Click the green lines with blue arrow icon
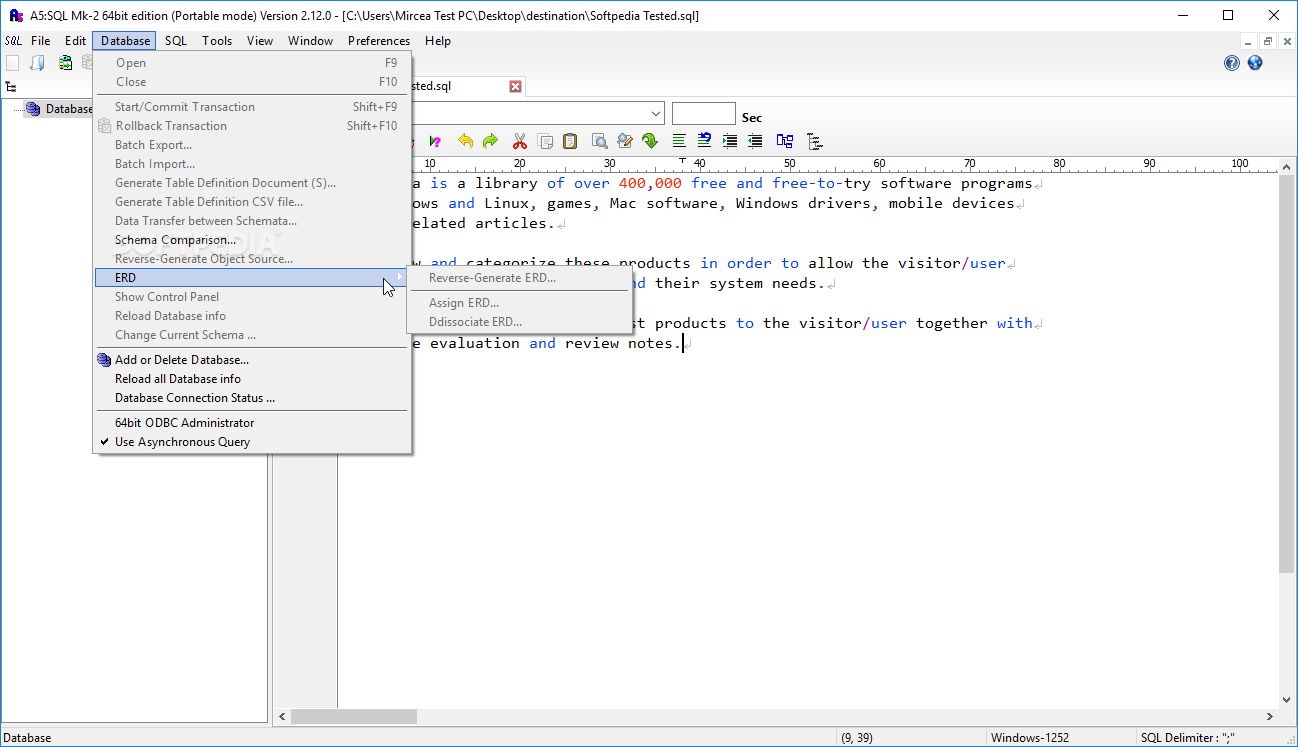 [x=705, y=141]
